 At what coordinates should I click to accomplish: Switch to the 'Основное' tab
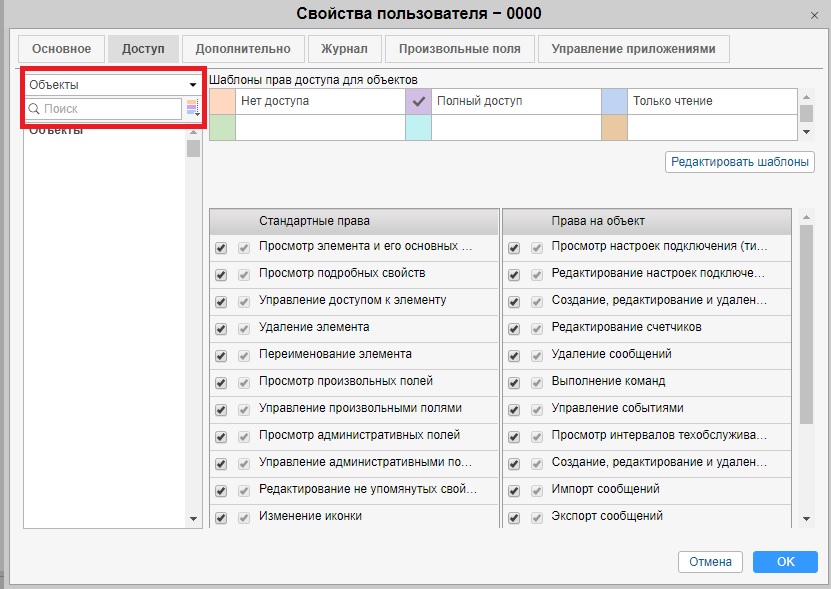tap(62, 48)
